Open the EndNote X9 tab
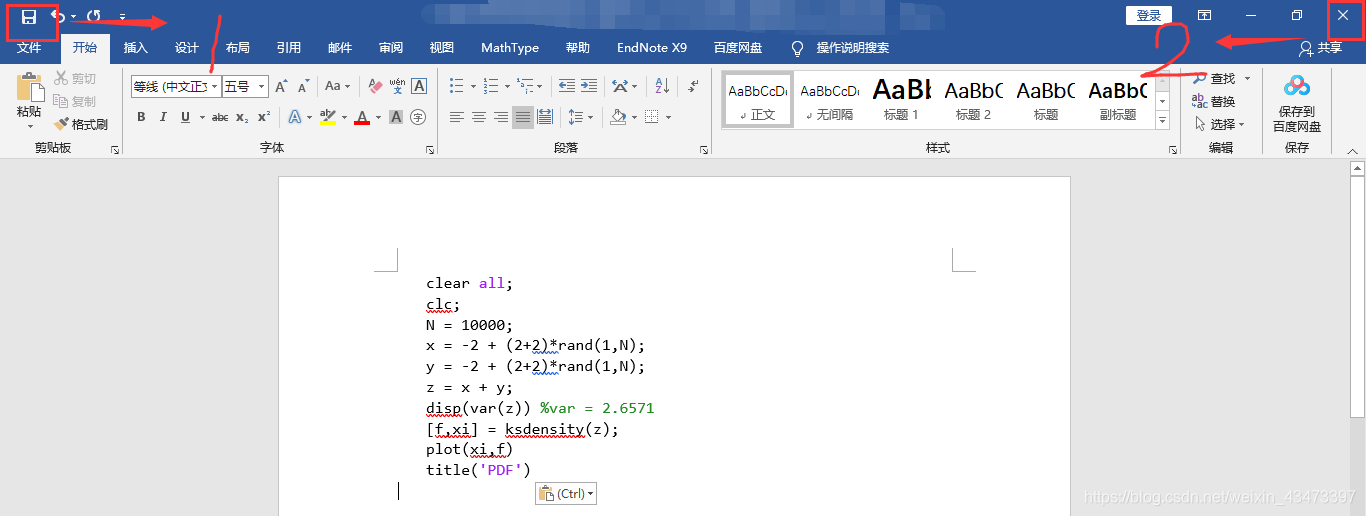The height and width of the screenshot is (516, 1366). (652, 48)
